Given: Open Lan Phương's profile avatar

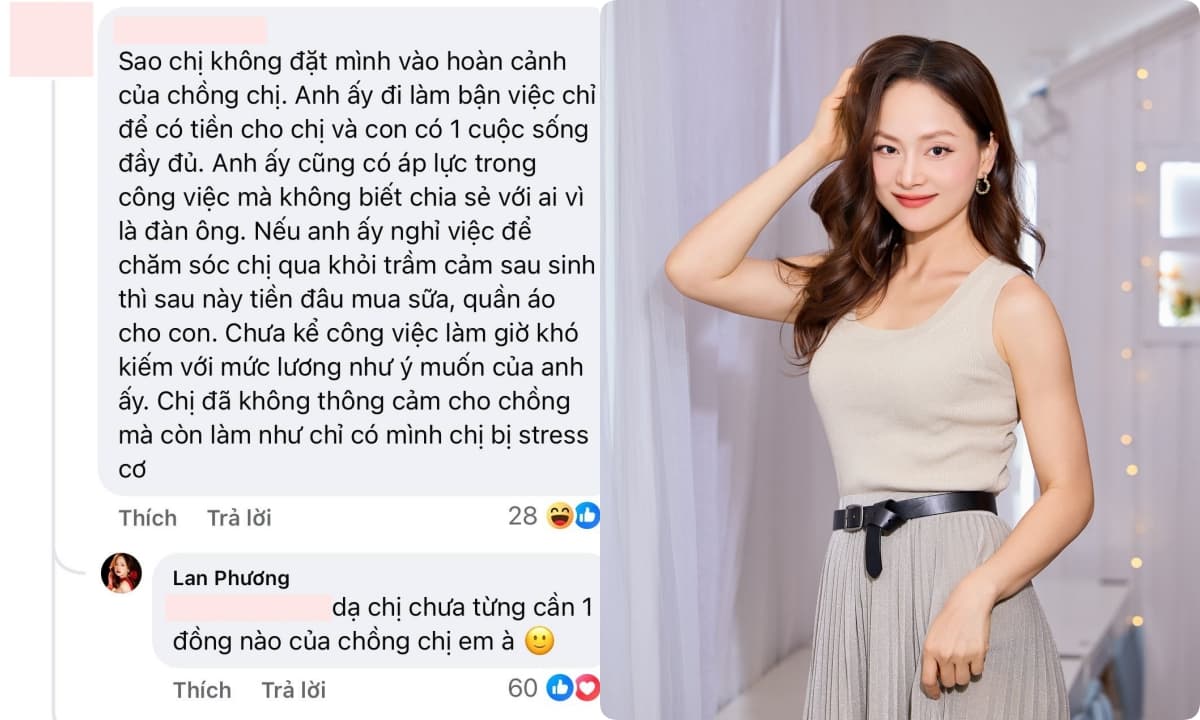Looking at the screenshot, I should 121,573.
